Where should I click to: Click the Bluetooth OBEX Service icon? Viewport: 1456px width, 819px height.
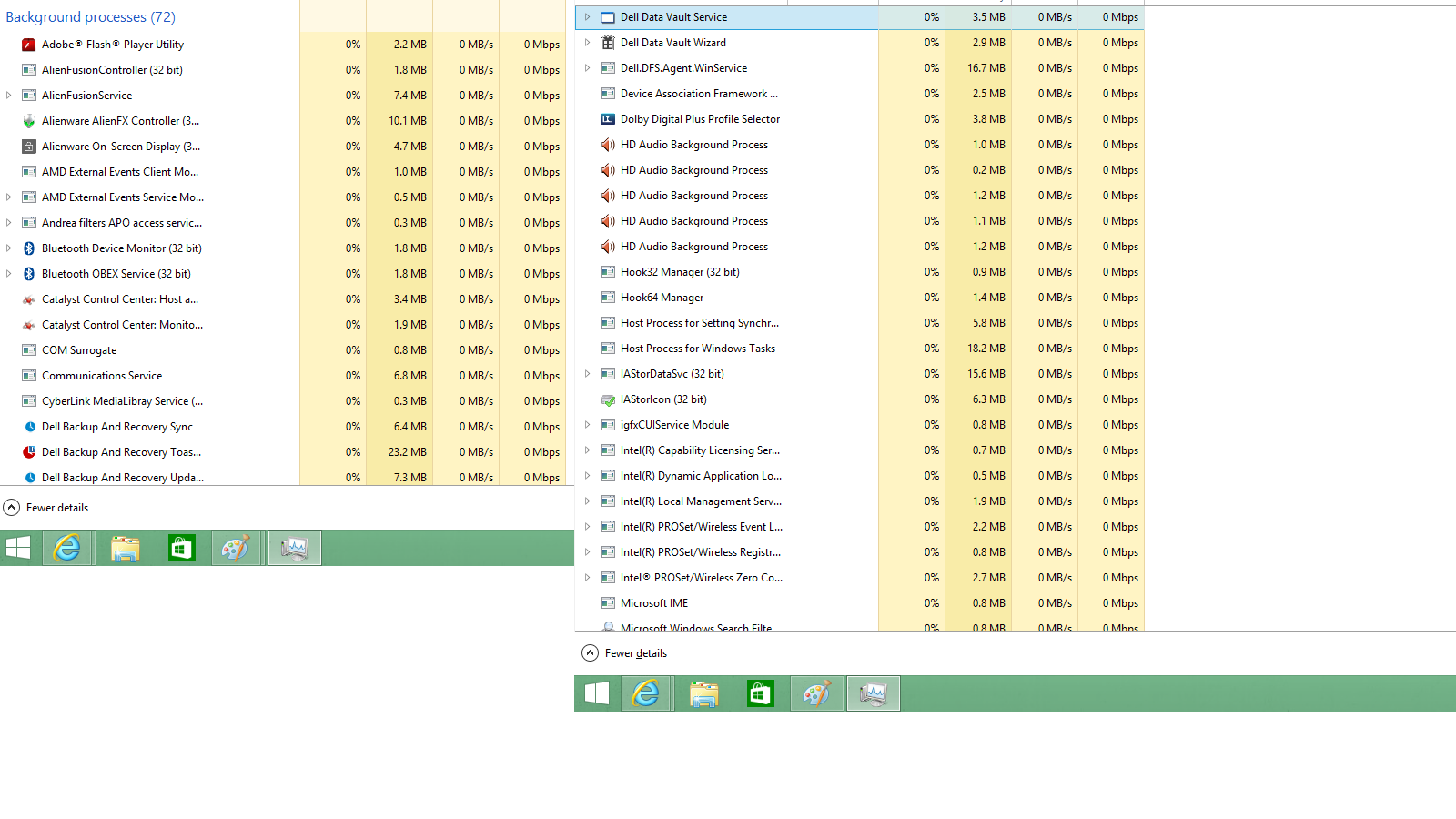[29, 274]
